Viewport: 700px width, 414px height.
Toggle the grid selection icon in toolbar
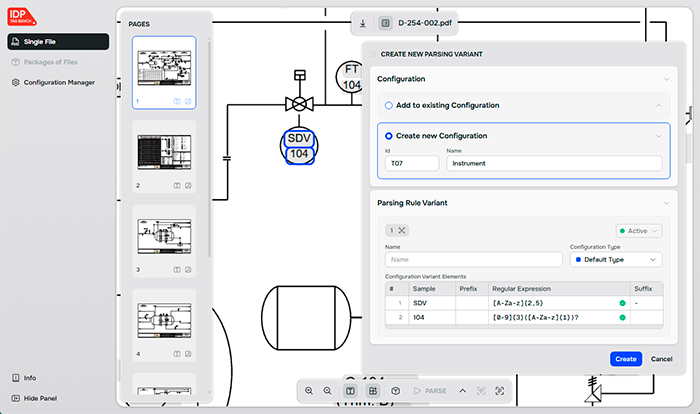[373, 391]
